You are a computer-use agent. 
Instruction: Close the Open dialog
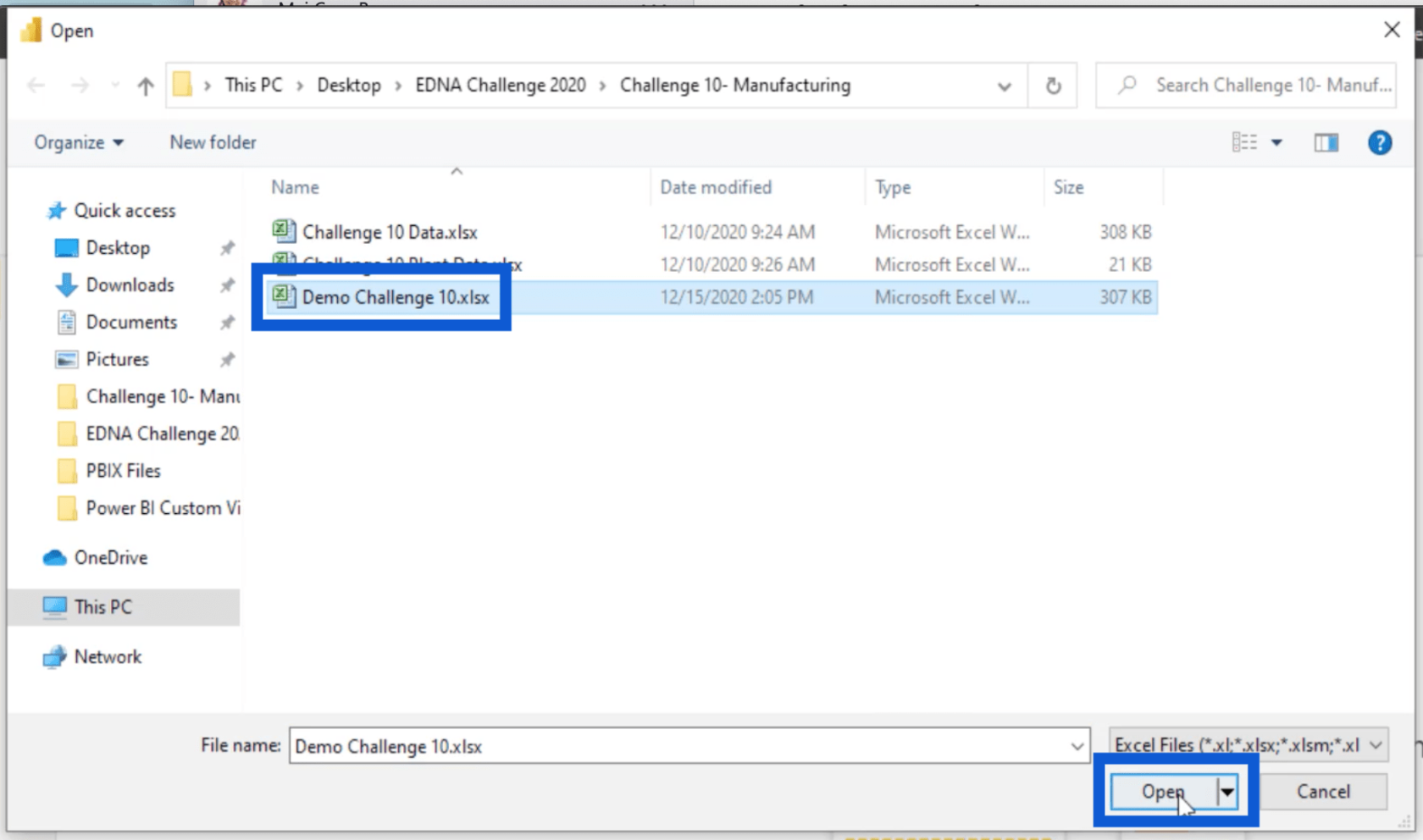pos(1392,30)
